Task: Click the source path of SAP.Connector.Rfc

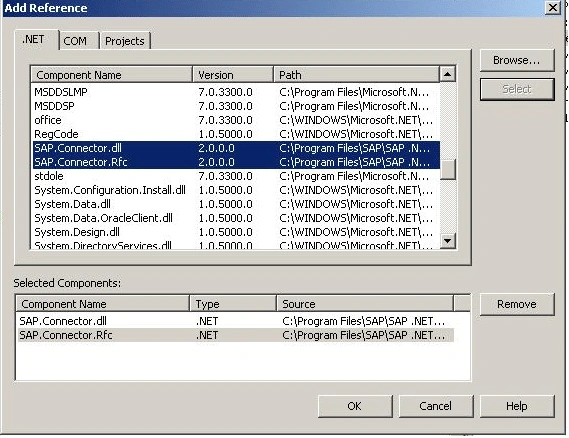Action: point(364,335)
